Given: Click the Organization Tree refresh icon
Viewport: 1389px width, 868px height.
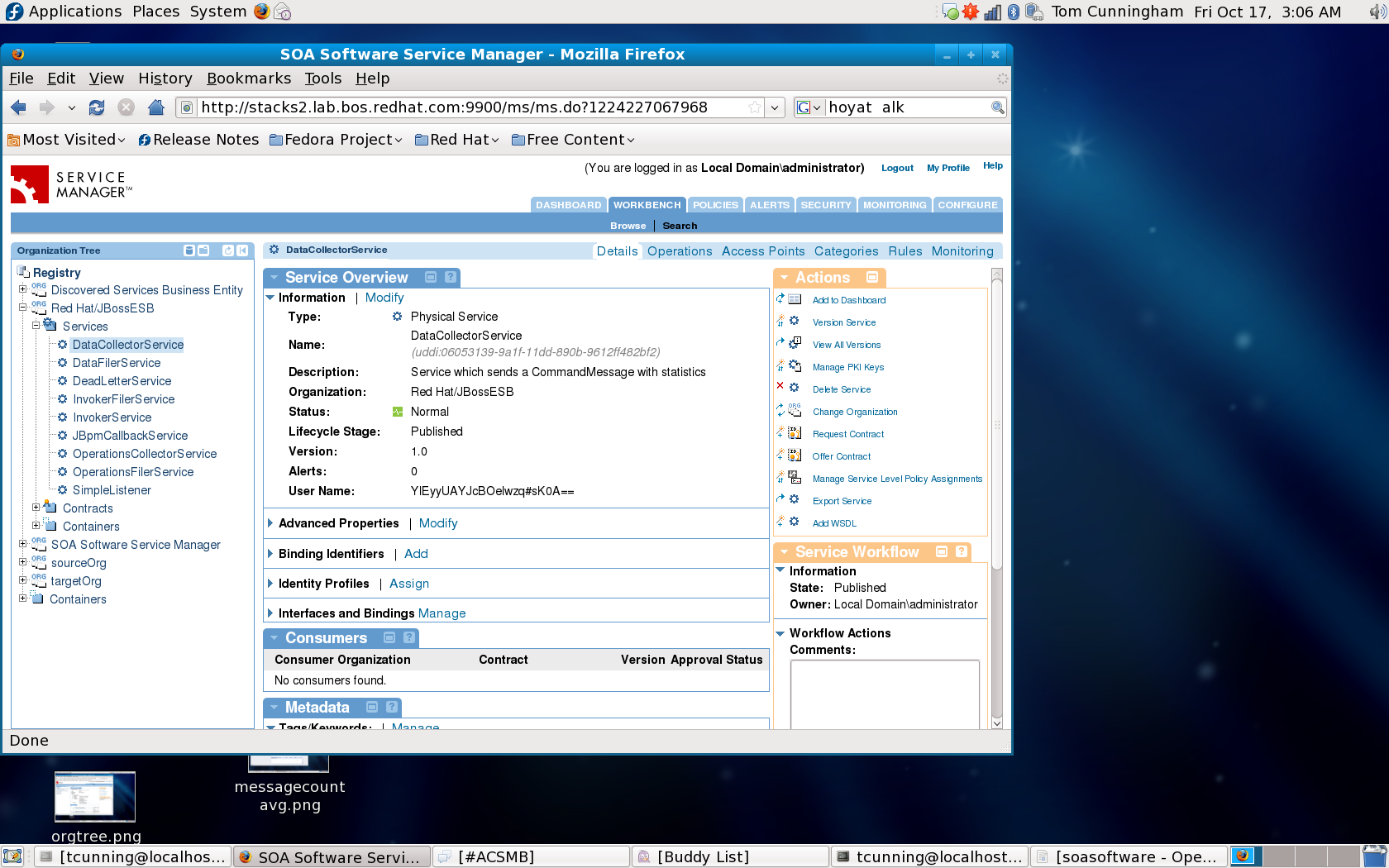Looking at the screenshot, I should 228,250.
